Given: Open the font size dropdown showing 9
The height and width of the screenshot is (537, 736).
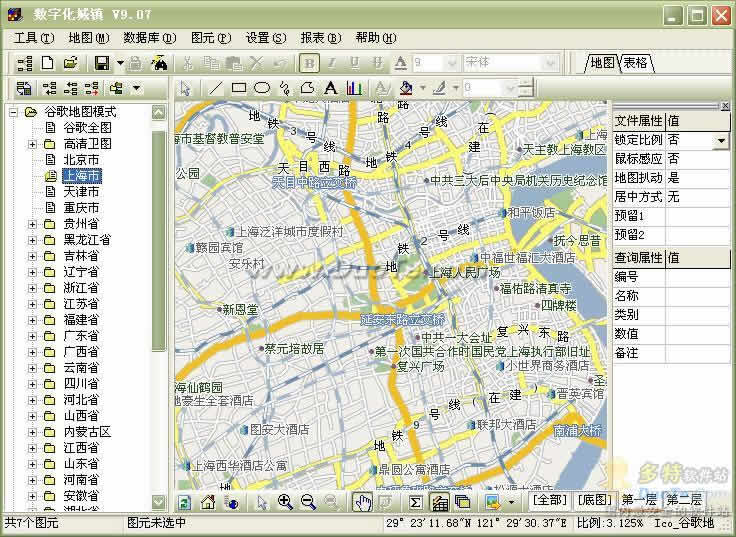Looking at the screenshot, I should pyautogui.click(x=452, y=63).
